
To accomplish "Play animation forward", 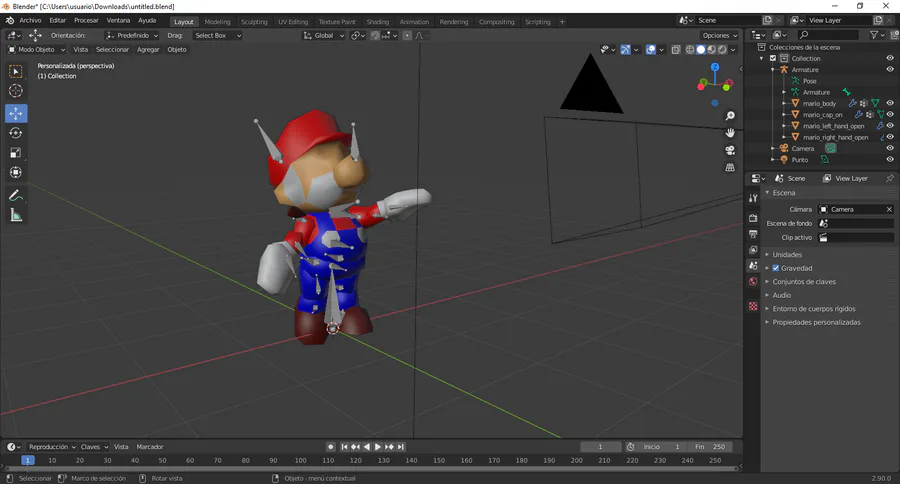I will pyautogui.click(x=378, y=447).
